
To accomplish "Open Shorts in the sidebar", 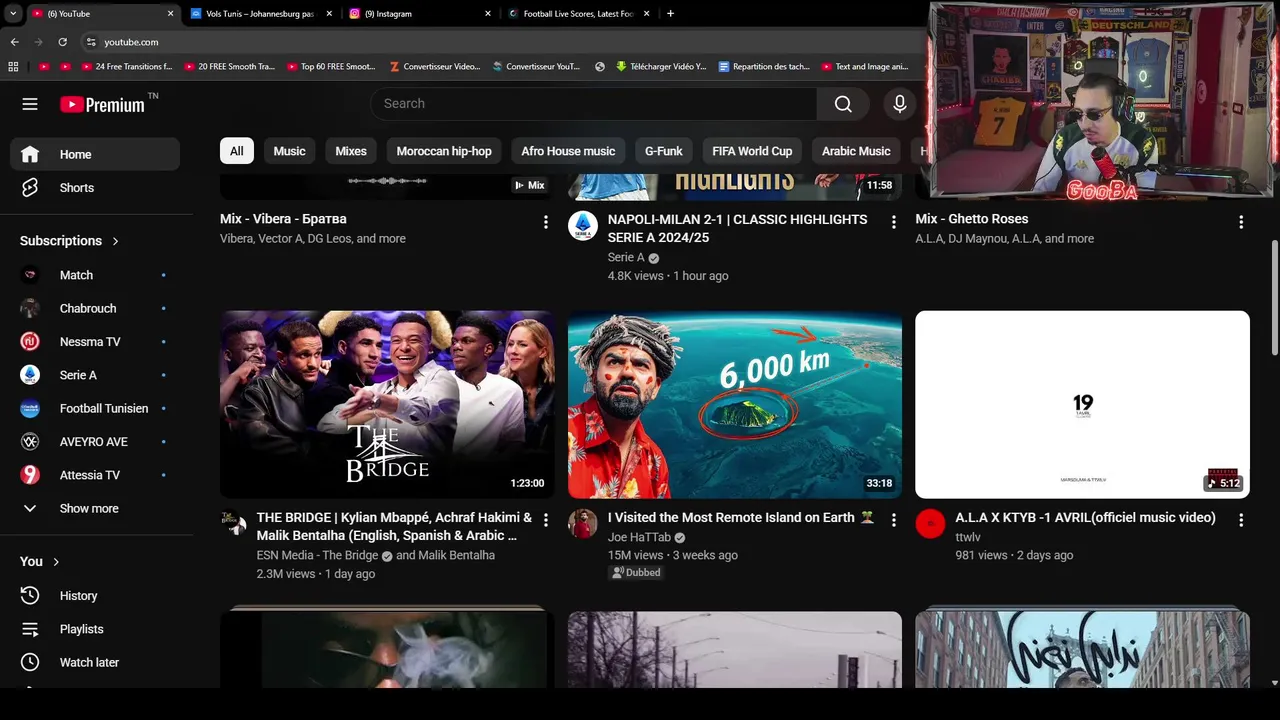I will tap(95, 188).
